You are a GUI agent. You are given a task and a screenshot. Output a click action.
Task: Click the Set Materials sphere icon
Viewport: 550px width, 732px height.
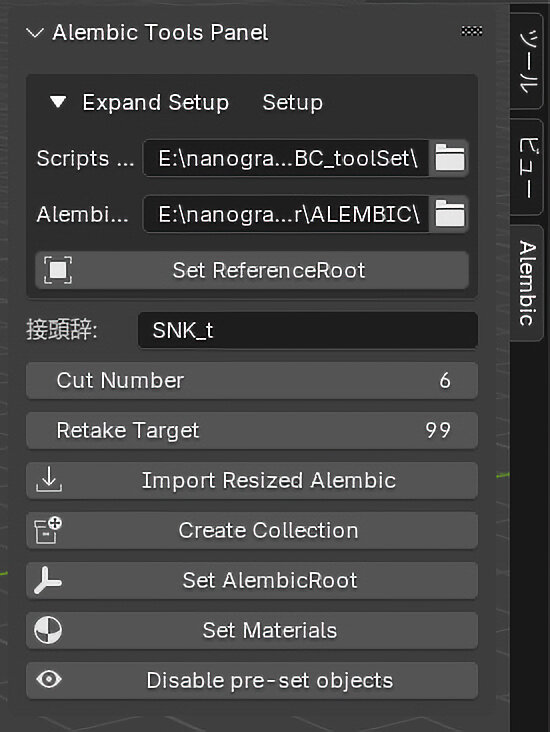48,630
